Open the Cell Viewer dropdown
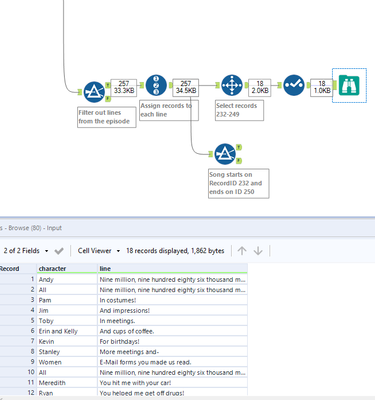Image resolution: width=375 pixels, height=400 pixels. (99, 251)
